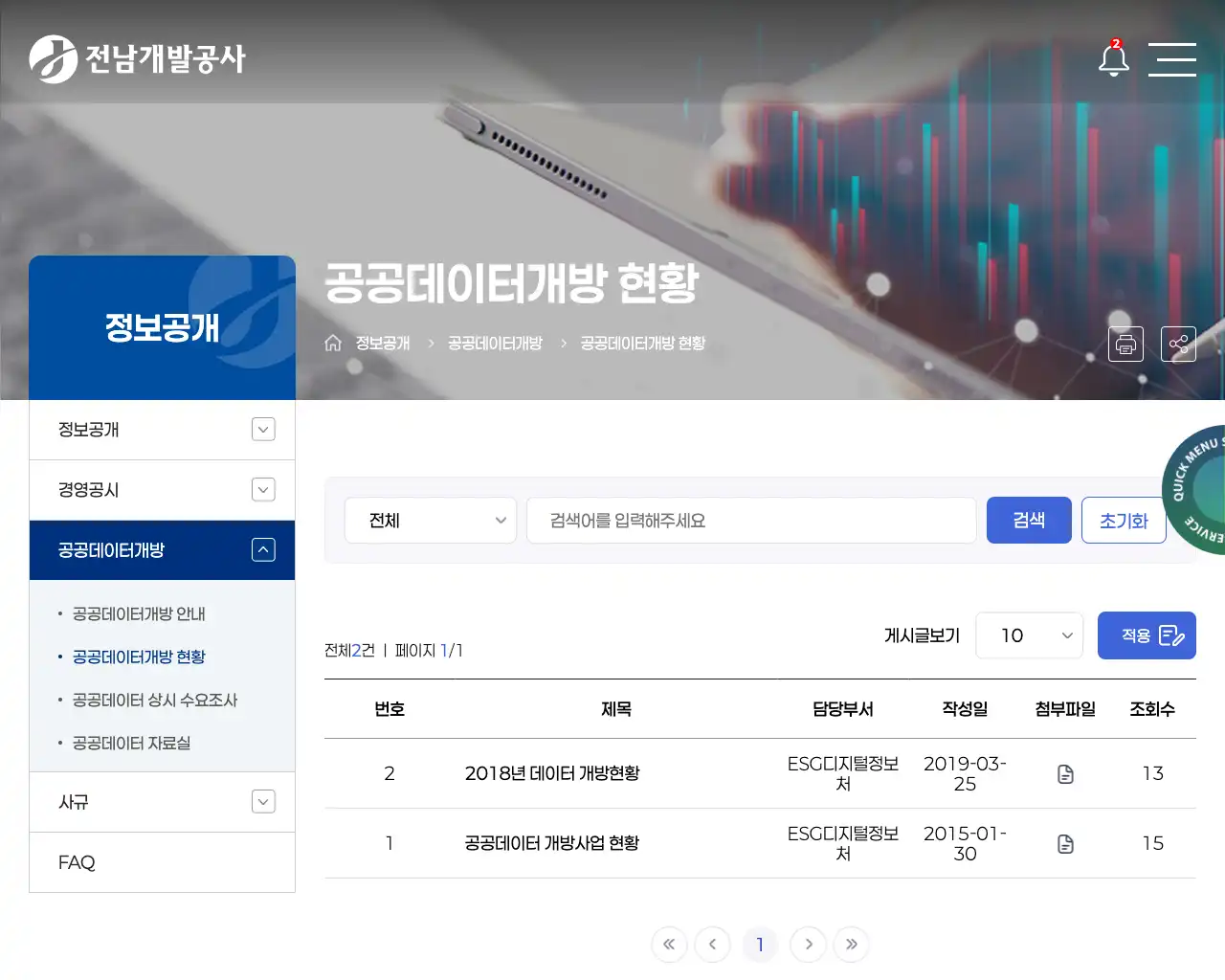
Task: Download attachment for 2018년 데이터 개방현황
Action: click(1065, 774)
